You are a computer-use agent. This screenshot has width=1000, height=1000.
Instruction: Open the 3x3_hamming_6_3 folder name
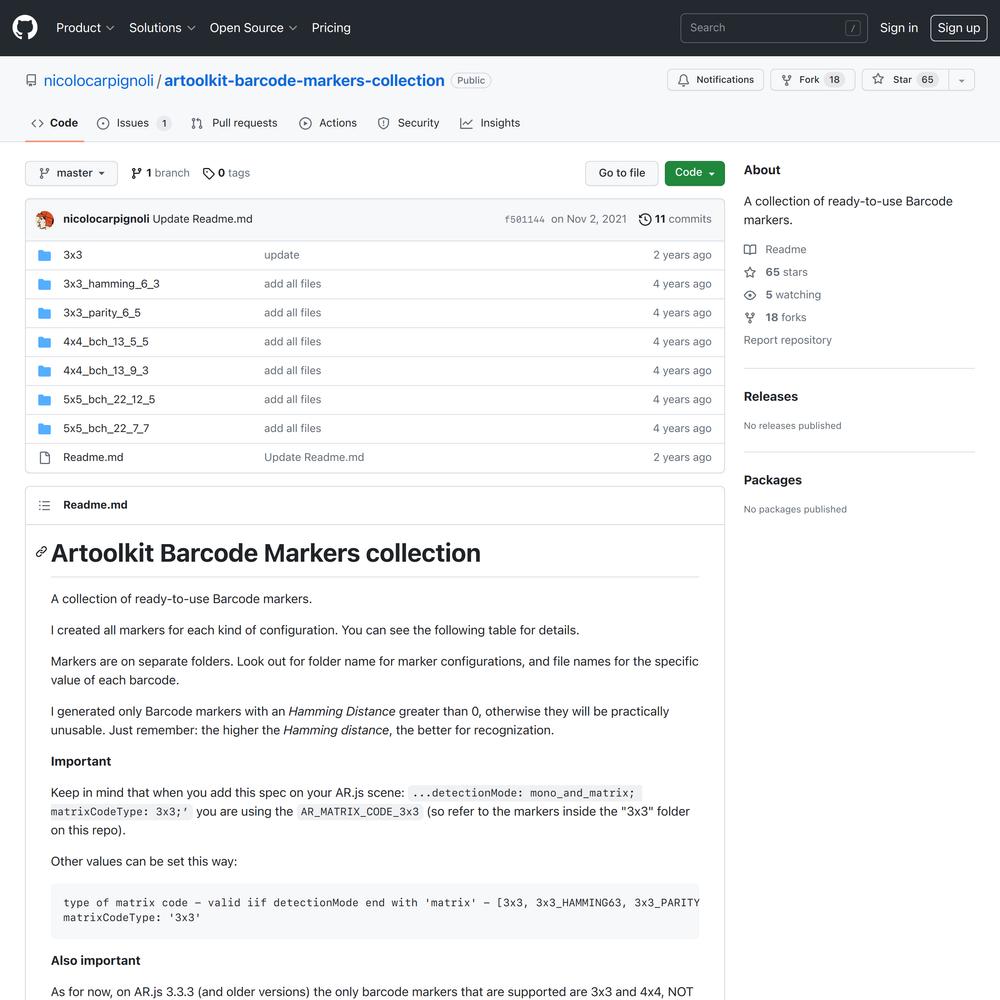[x=111, y=284]
